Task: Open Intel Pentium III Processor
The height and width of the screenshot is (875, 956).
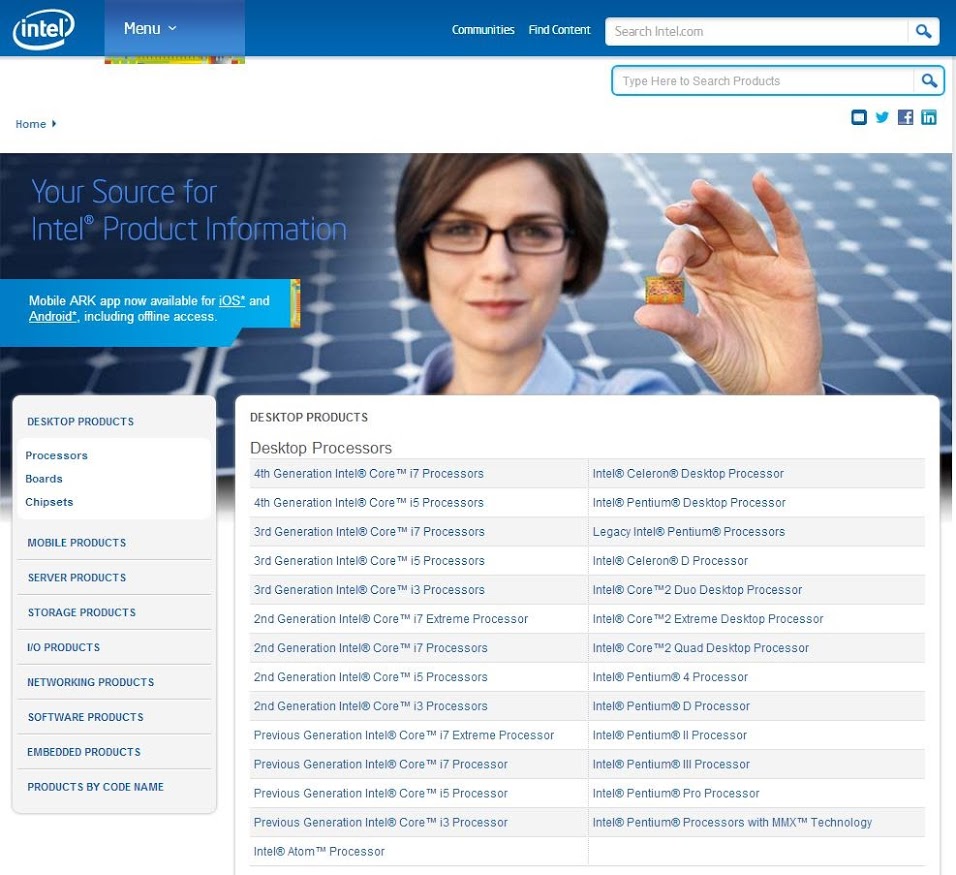Action: pyautogui.click(x=671, y=764)
